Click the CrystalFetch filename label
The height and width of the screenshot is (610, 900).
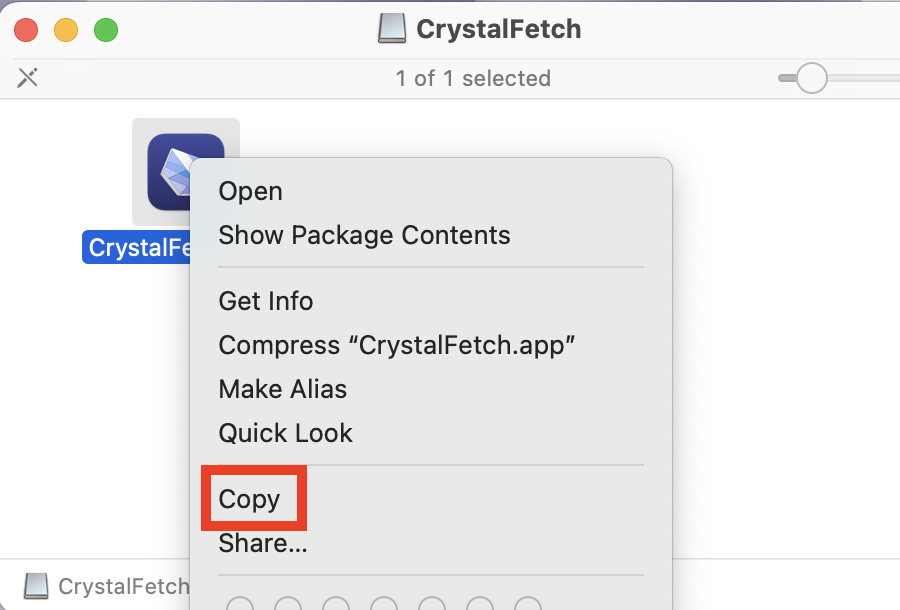[x=137, y=247]
